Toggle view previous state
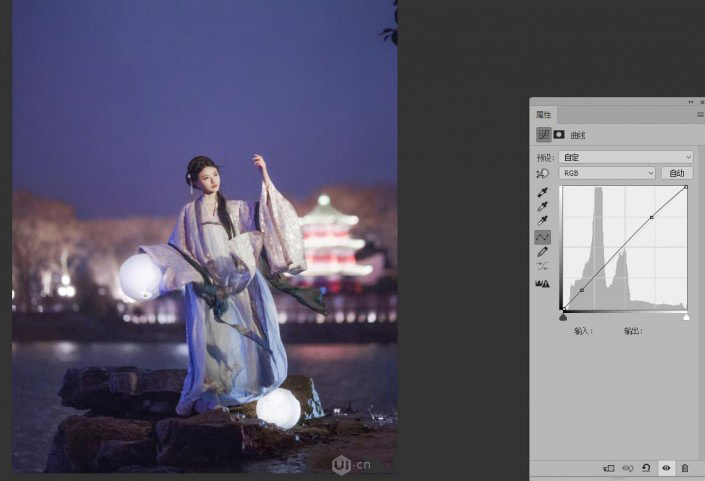705x481 pixels. 628,468
